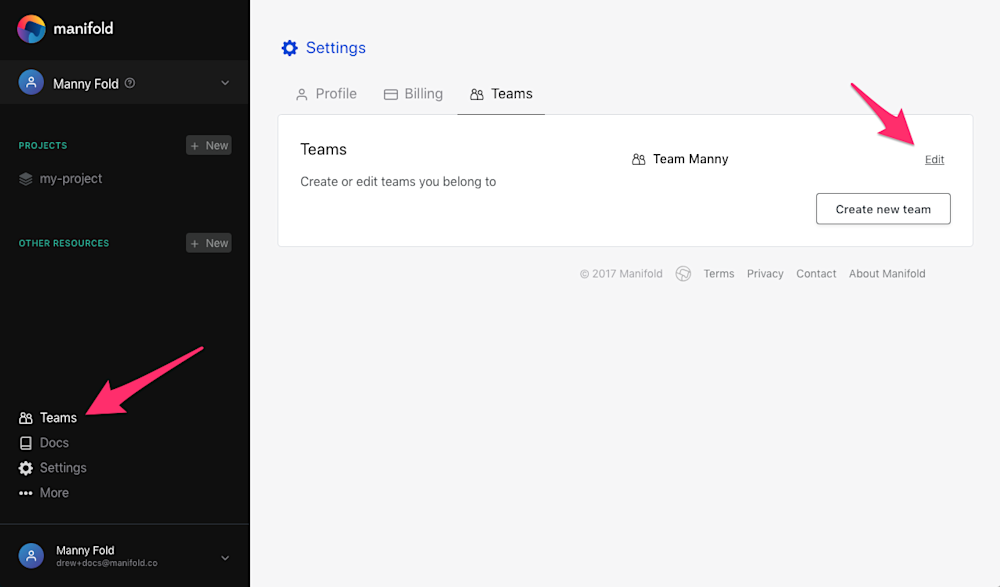Show More options in the sidebar
1000x587 pixels.
54,493
